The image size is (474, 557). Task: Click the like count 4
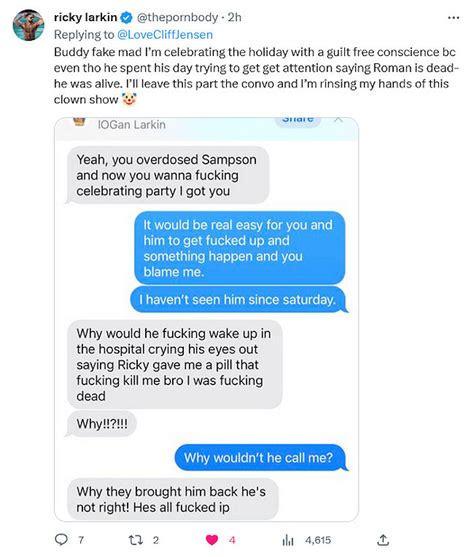(x=232, y=540)
